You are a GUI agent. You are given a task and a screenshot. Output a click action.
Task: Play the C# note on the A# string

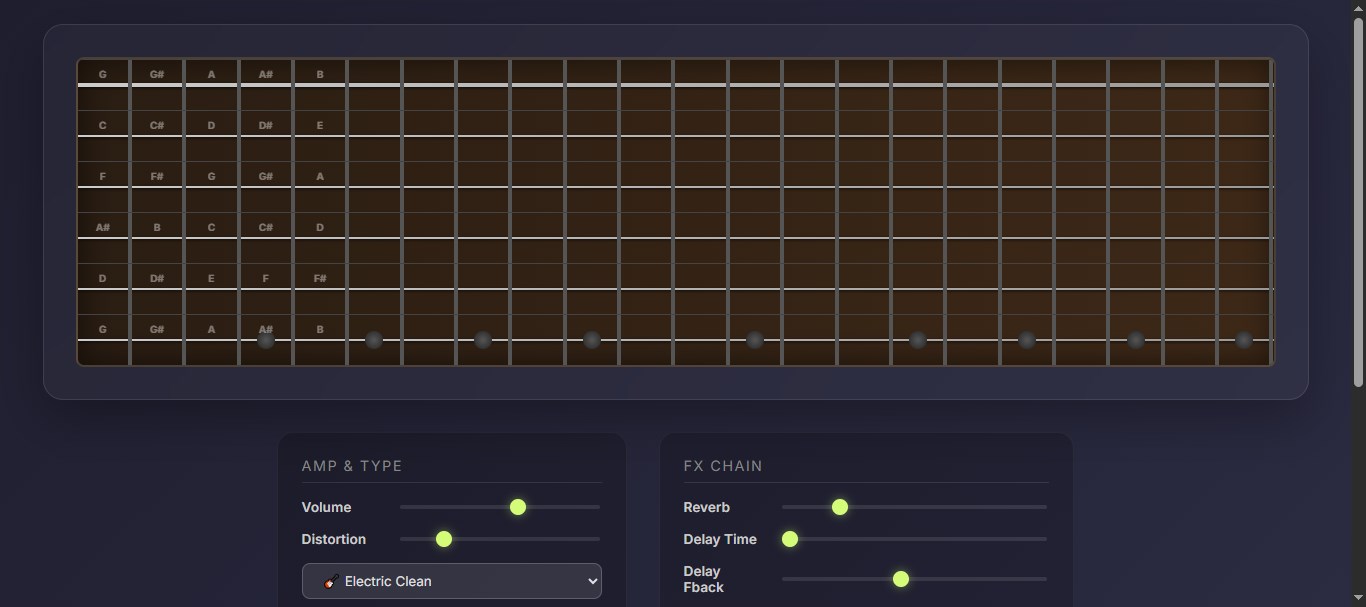(x=265, y=227)
